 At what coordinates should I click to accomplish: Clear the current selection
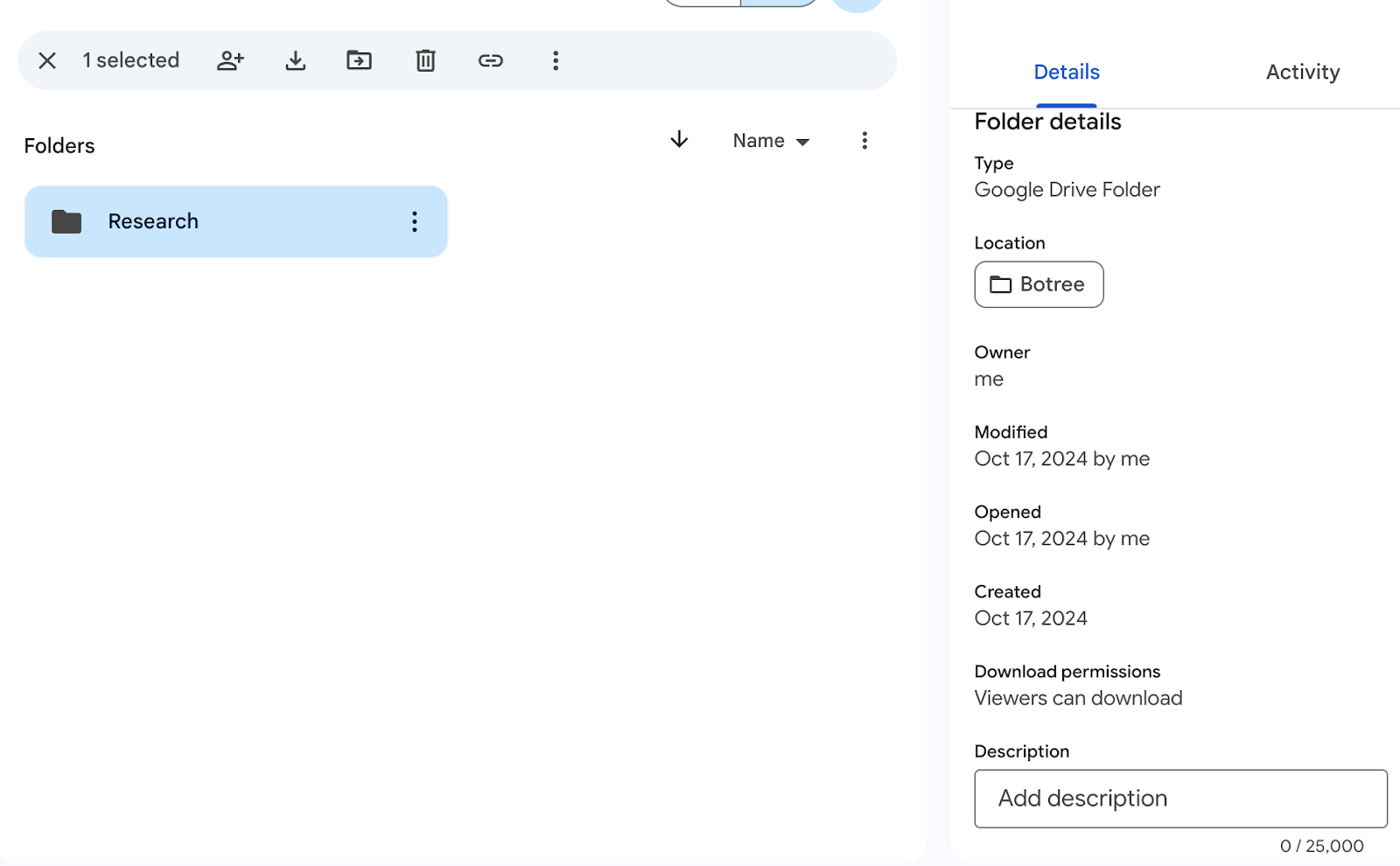tap(47, 60)
